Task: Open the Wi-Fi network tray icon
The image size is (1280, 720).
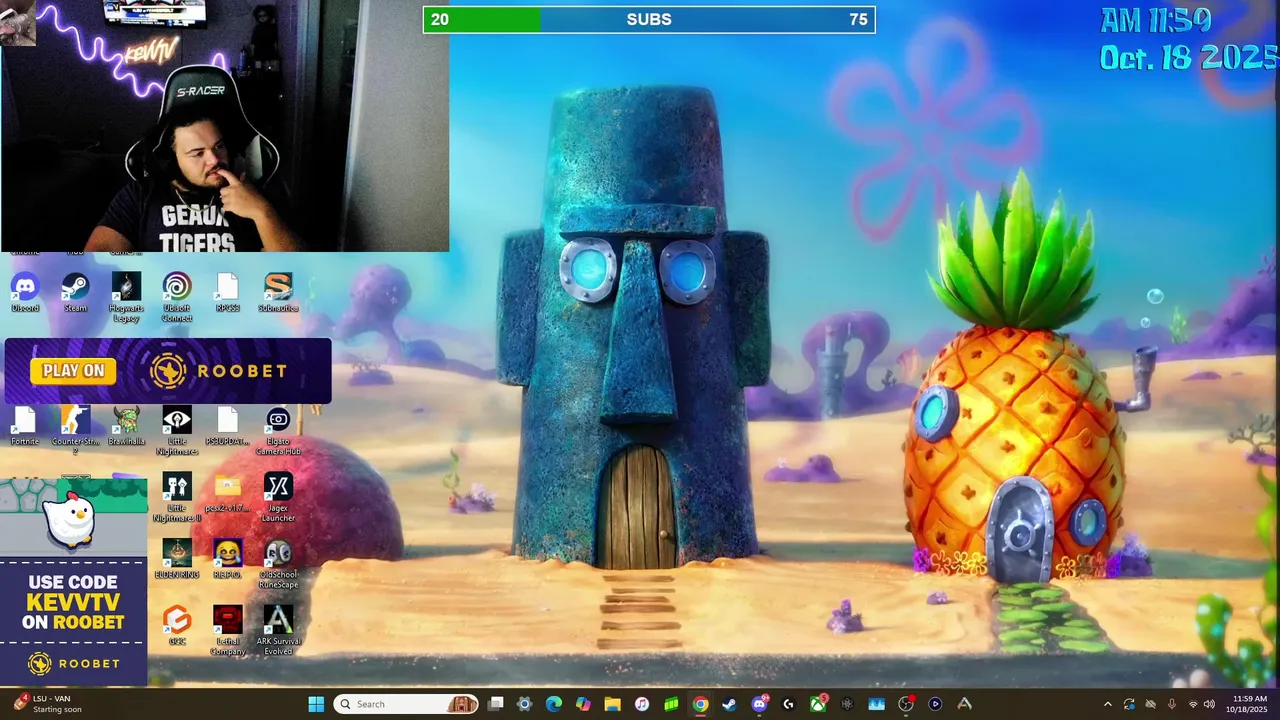Action: click(1193, 704)
